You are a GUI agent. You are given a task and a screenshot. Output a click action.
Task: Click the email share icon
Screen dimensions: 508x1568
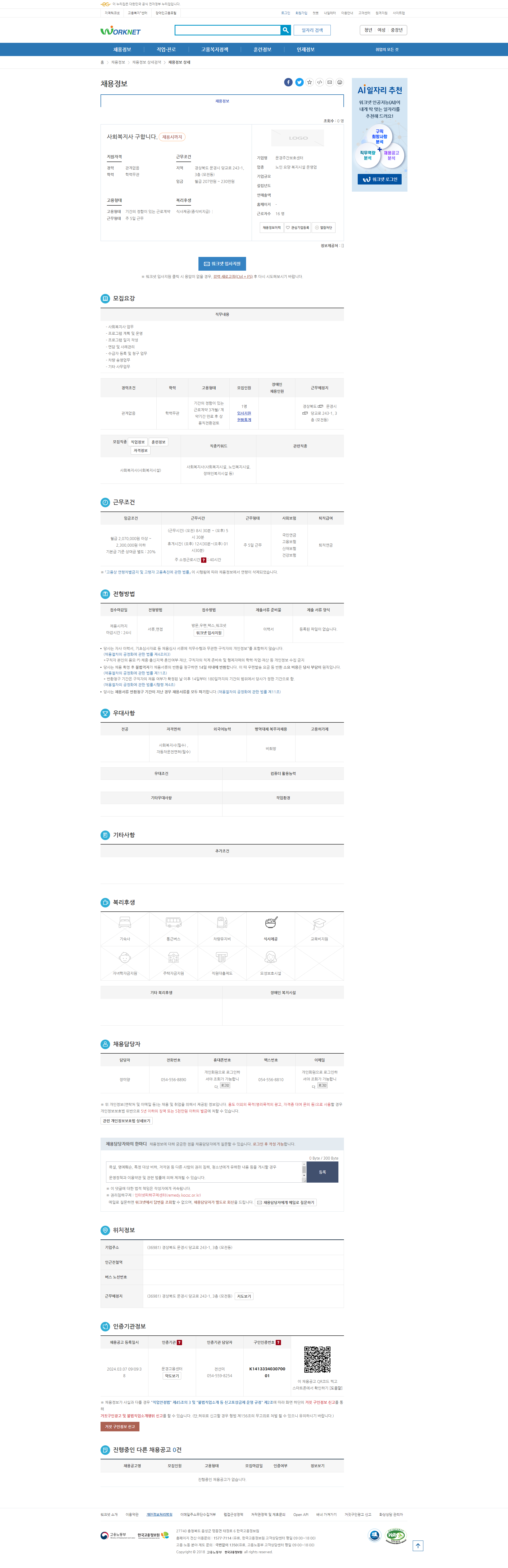329,82
